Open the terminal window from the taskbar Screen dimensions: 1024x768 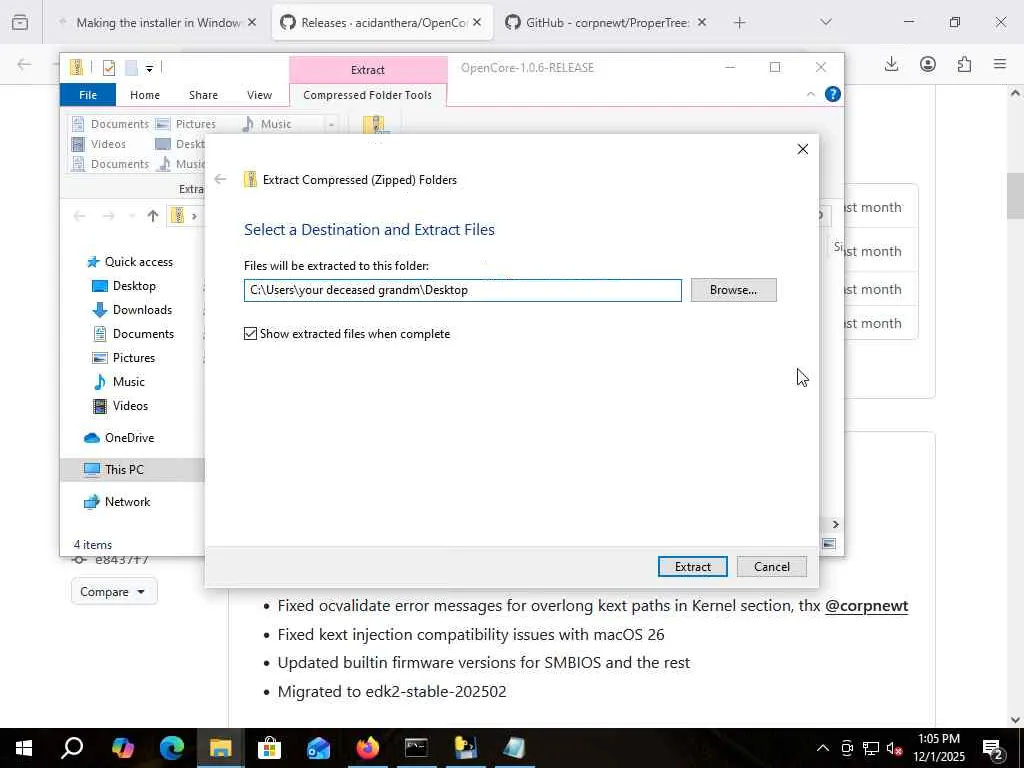[x=416, y=748]
